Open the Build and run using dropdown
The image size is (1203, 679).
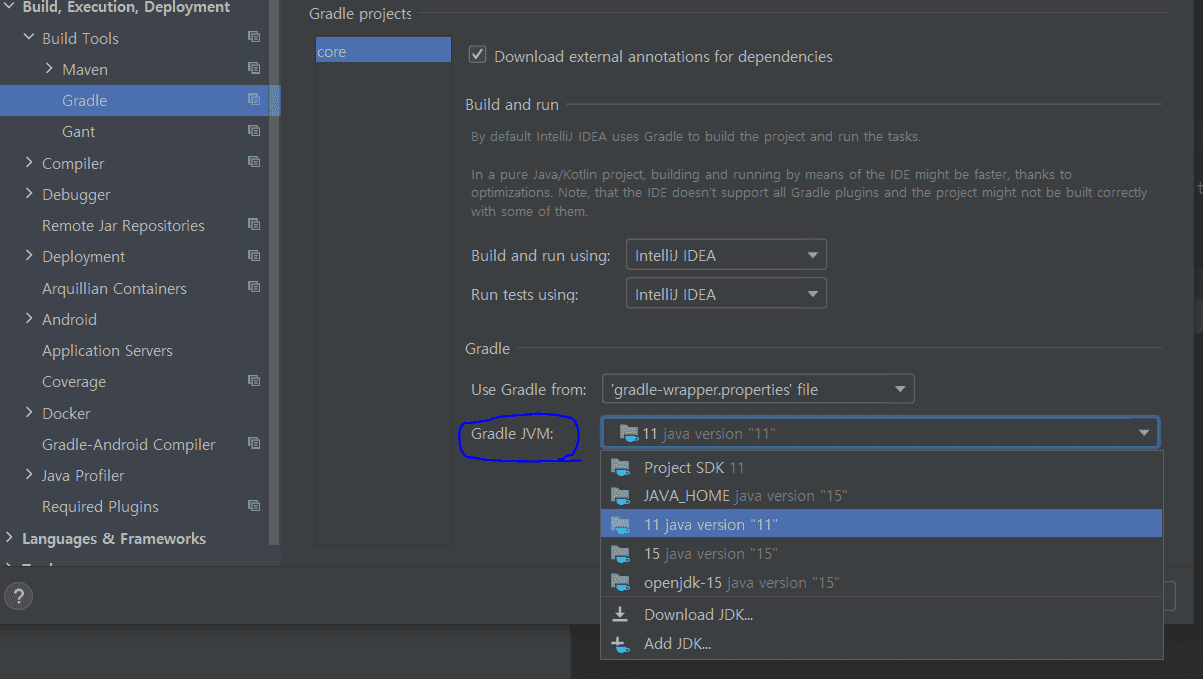(726, 255)
